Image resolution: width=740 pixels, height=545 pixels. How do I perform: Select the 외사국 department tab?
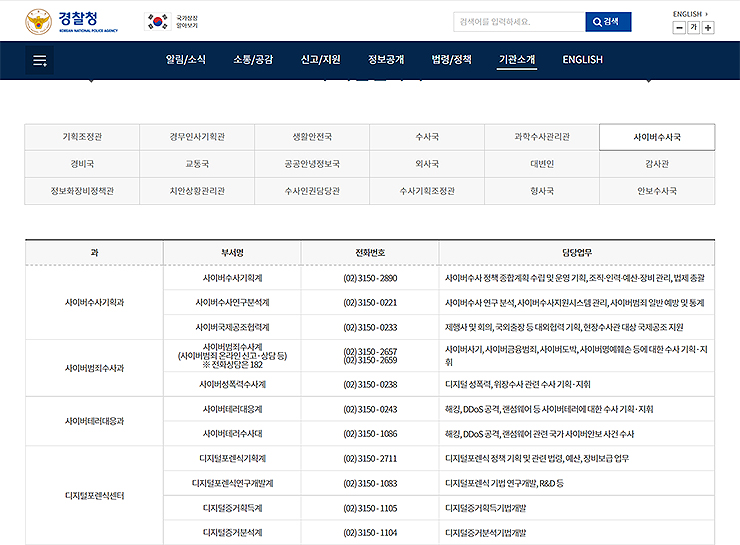tap(427, 164)
